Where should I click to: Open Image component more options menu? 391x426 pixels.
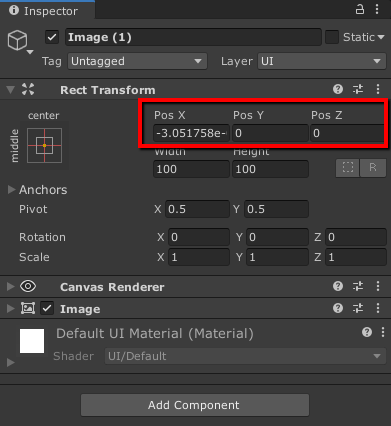coord(378,308)
